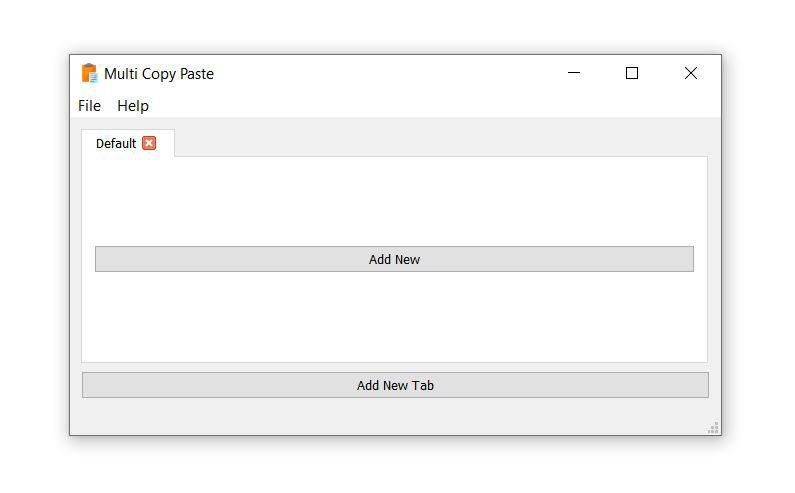Minimize the Multi Copy Paste window

click(x=573, y=73)
